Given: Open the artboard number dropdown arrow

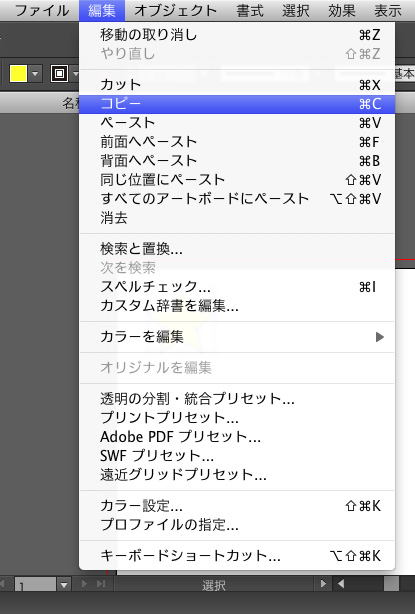Looking at the screenshot, I should [64, 585].
